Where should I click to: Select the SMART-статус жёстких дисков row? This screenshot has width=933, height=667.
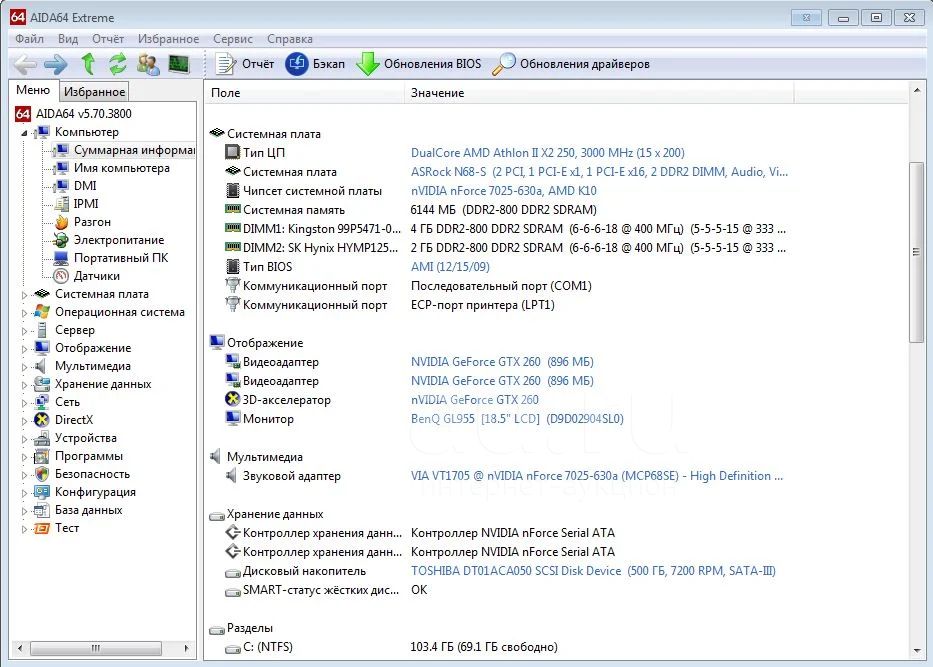326,590
